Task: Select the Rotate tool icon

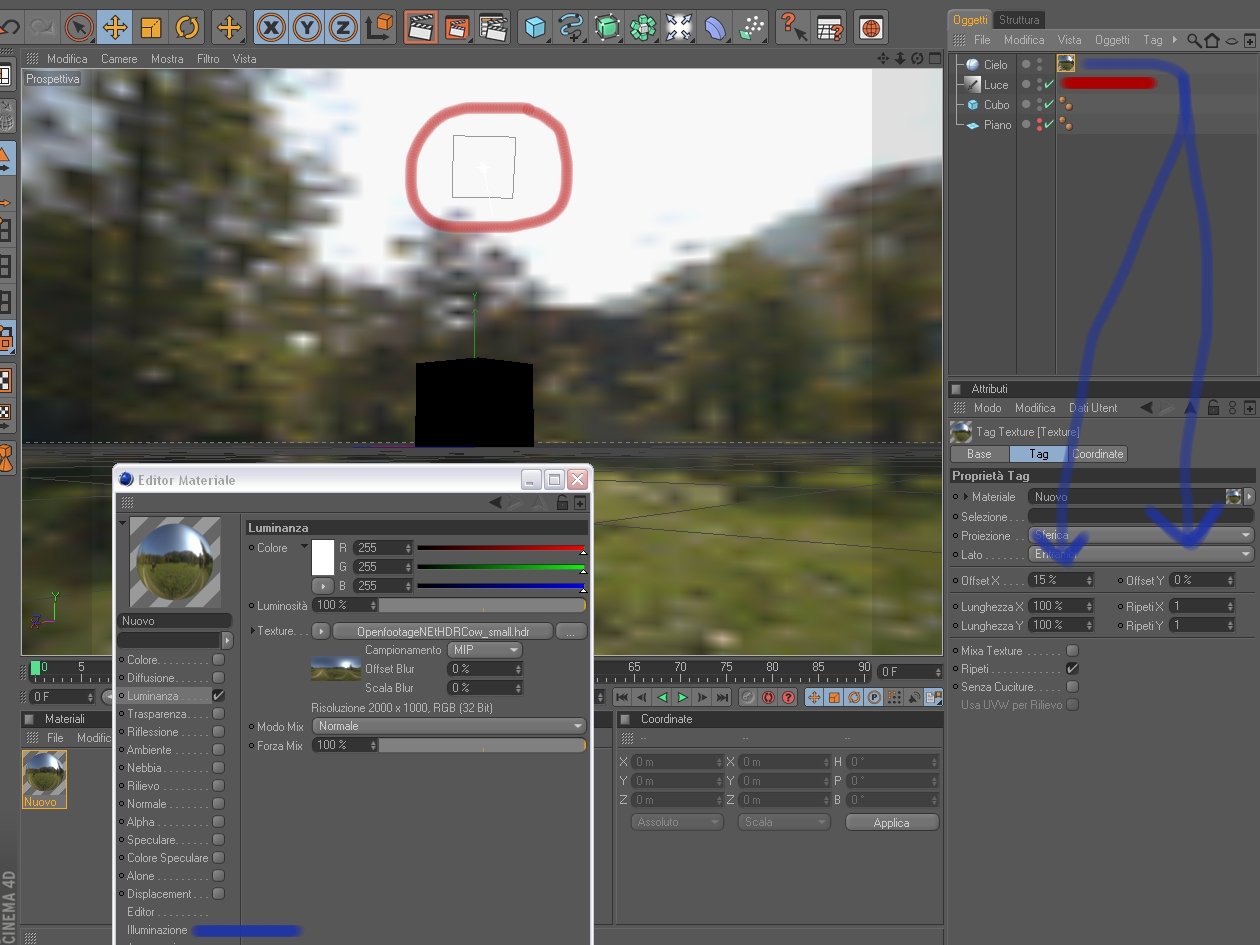Action: 186,27
